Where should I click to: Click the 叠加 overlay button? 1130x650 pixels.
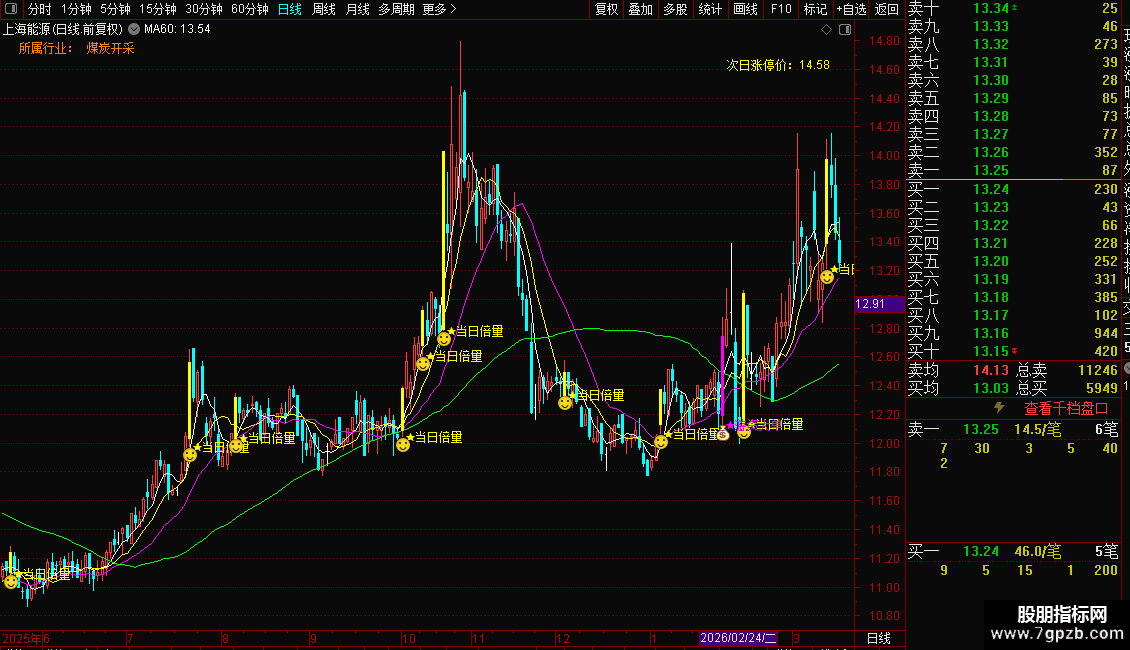(x=641, y=9)
